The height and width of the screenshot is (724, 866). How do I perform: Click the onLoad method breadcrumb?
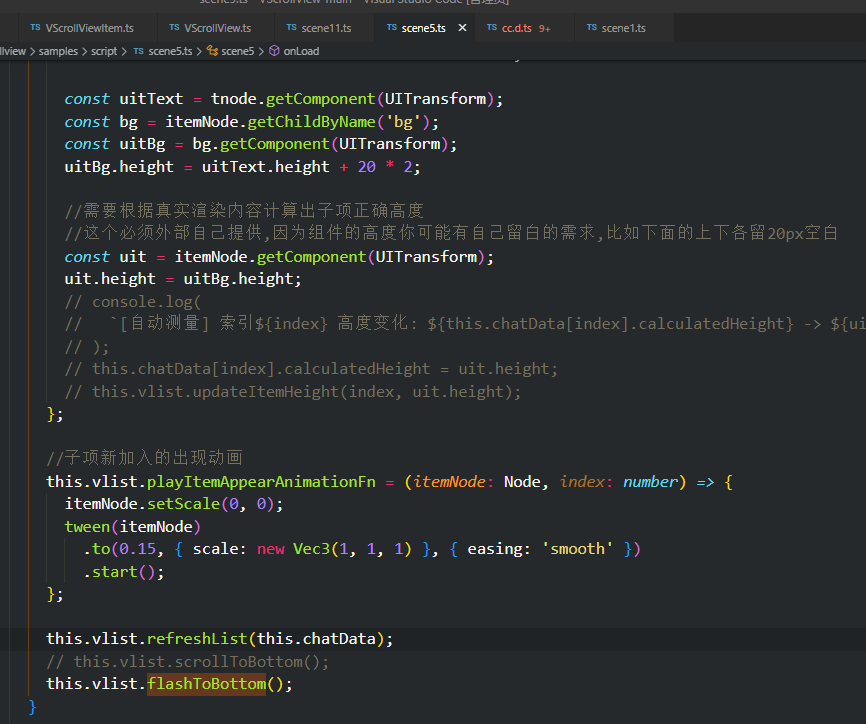[301, 51]
